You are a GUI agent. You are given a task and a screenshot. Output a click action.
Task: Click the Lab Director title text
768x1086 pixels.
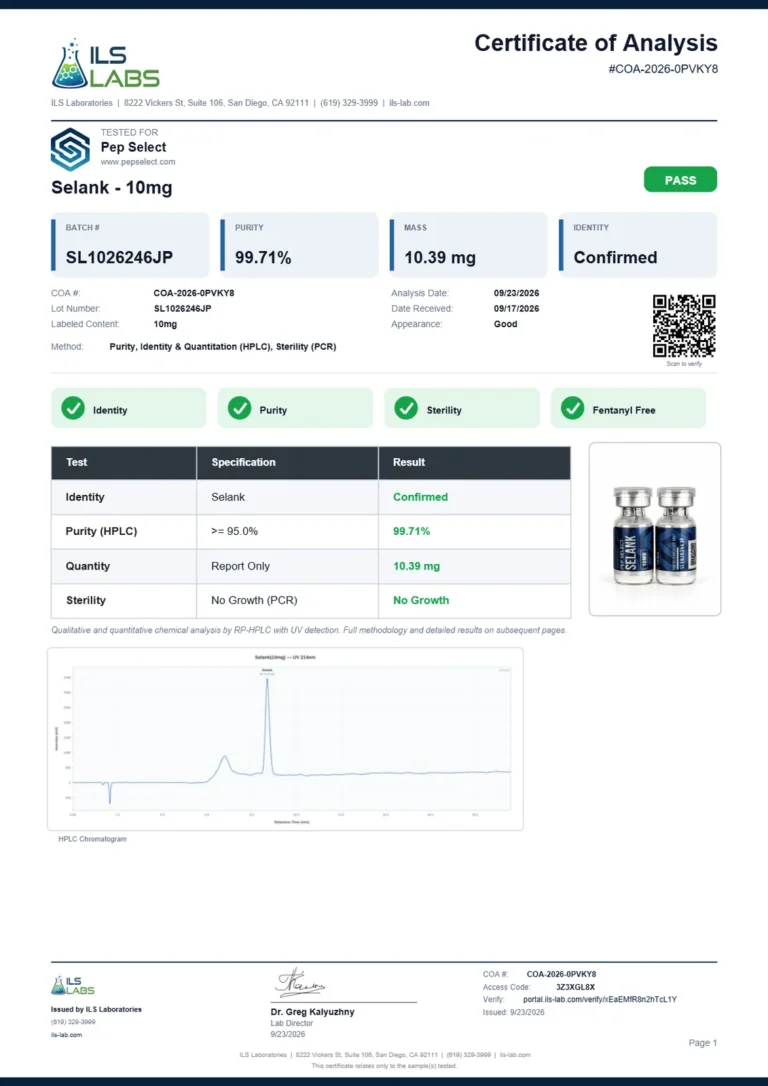click(292, 1023)
